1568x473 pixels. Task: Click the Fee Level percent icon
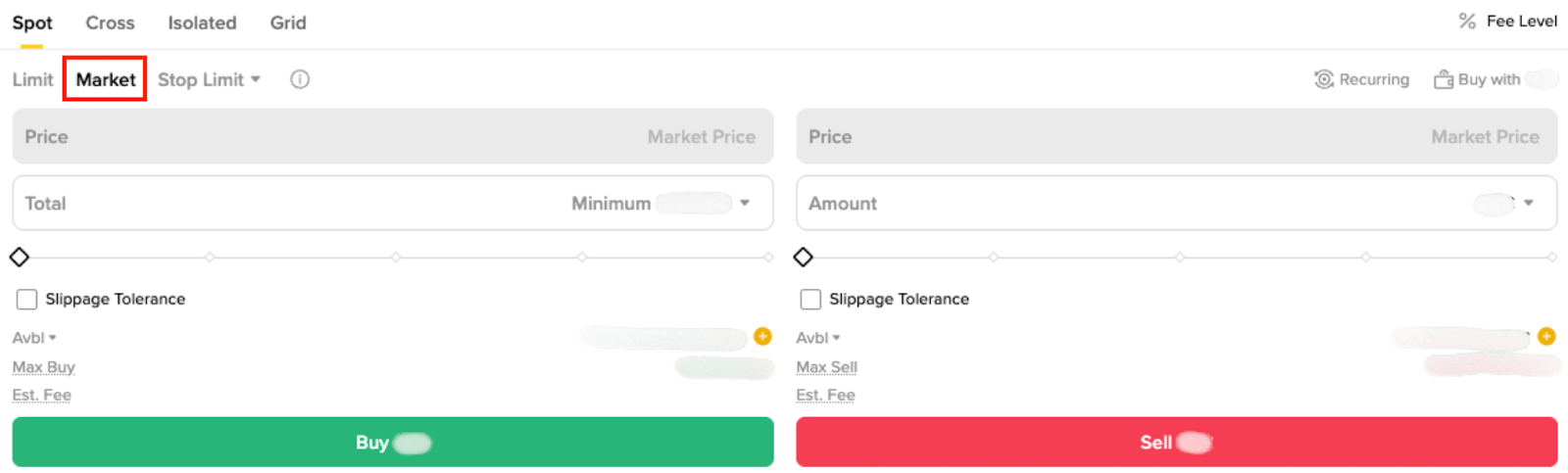click(x=1467, y=22)
